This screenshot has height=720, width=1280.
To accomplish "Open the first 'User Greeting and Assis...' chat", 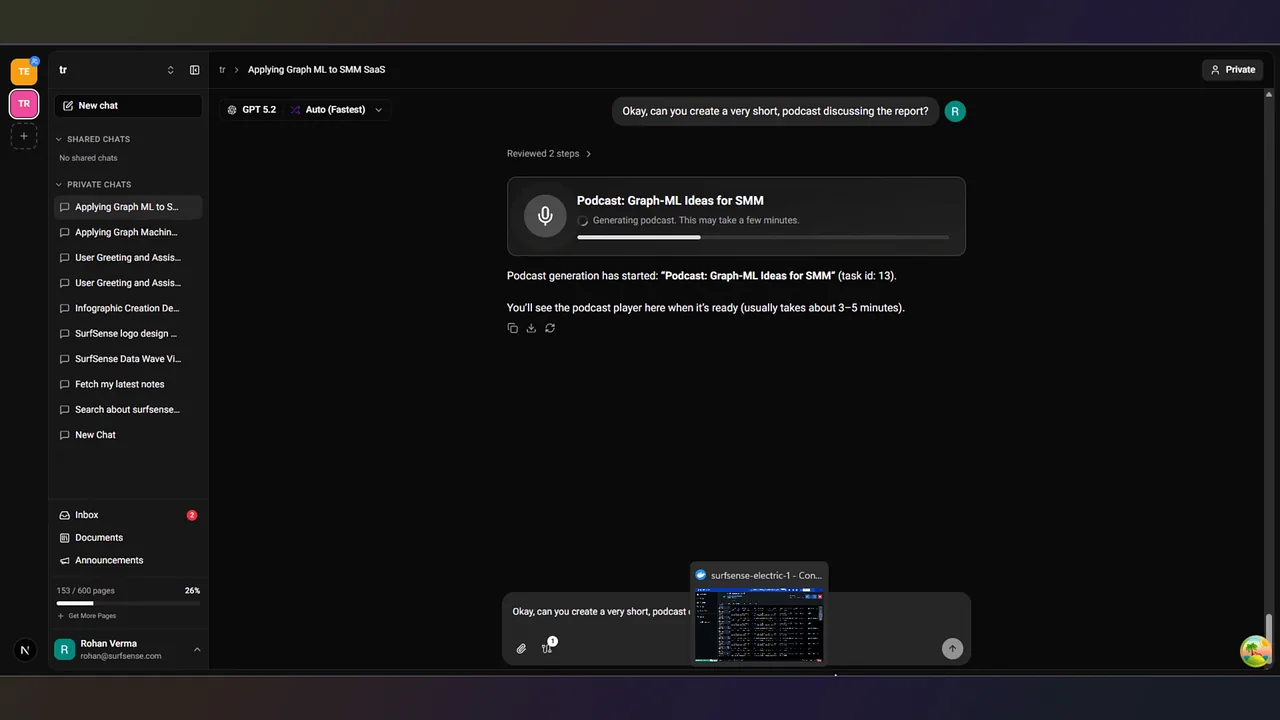I will pyautogui.click(x=128, y=257).
